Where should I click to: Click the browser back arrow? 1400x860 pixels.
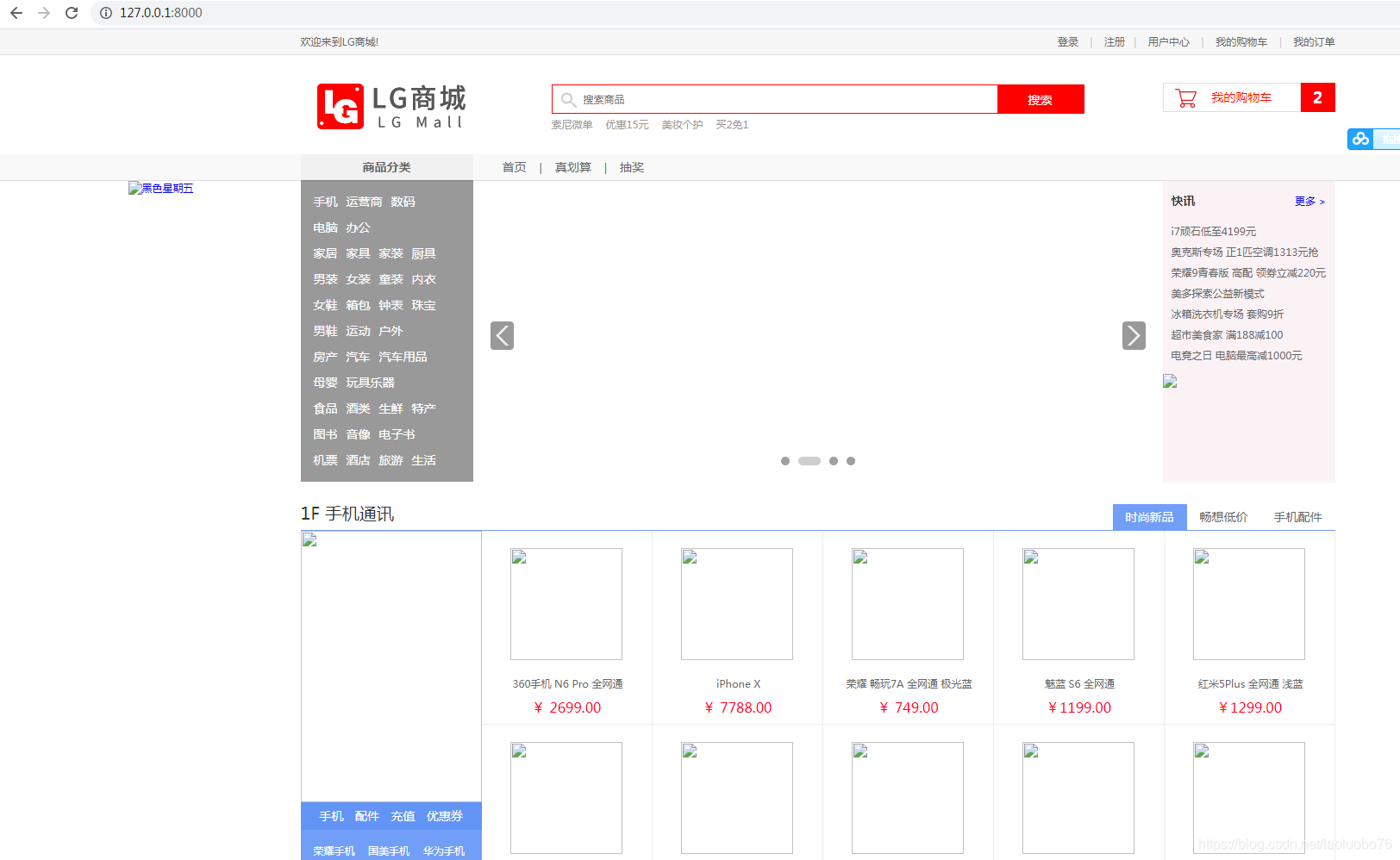[x=16, y=13]
